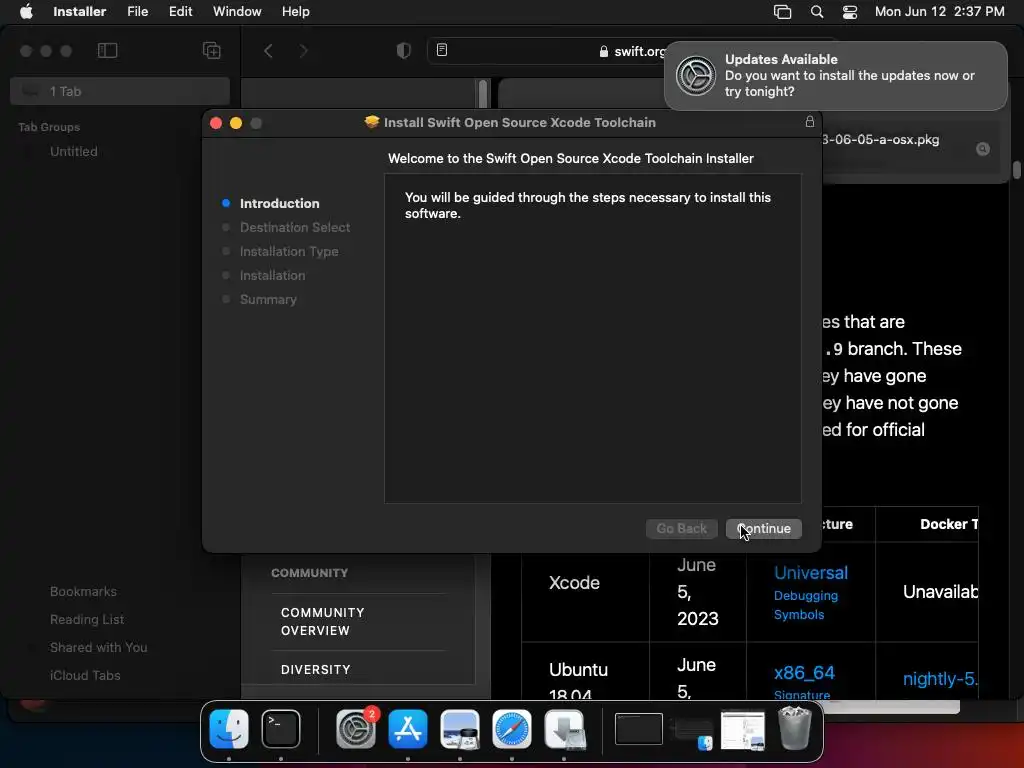Open Control Center from the menu bar

click(850, 12)
